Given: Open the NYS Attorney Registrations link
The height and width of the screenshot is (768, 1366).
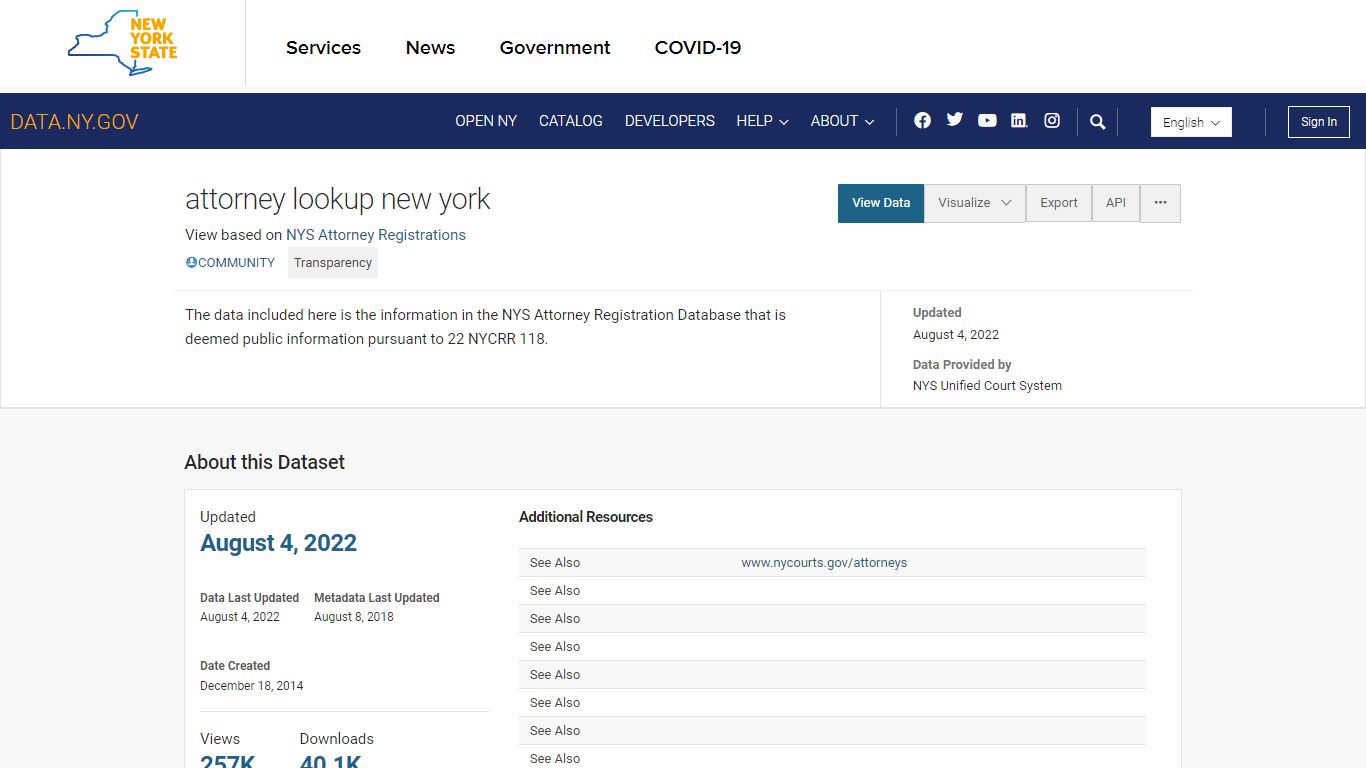Looking at the screenshot, I should point(376,235).
